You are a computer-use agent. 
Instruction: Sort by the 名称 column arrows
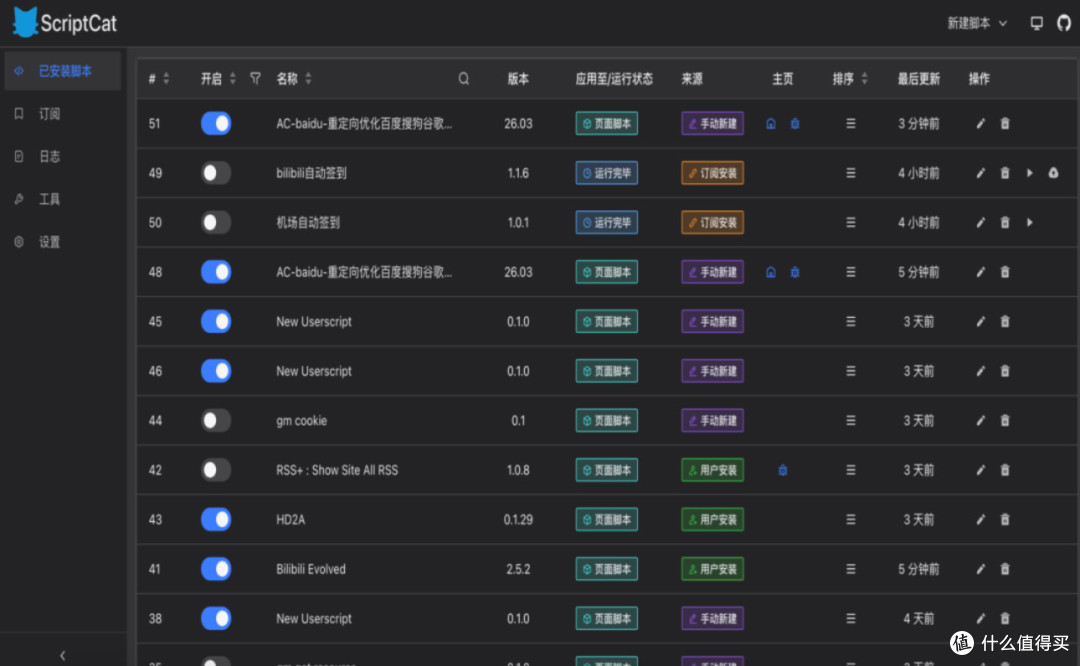(308, 79)
